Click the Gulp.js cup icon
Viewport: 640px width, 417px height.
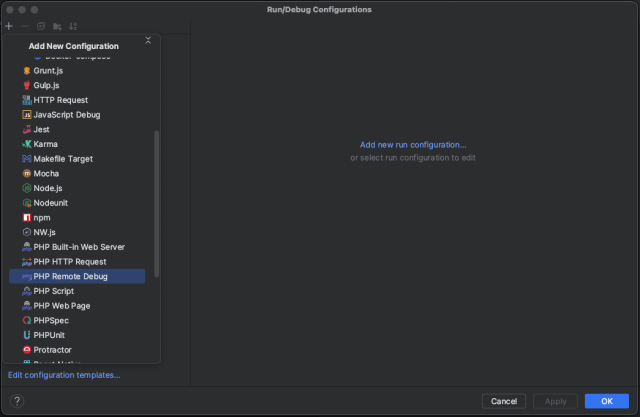coord(27,85)
